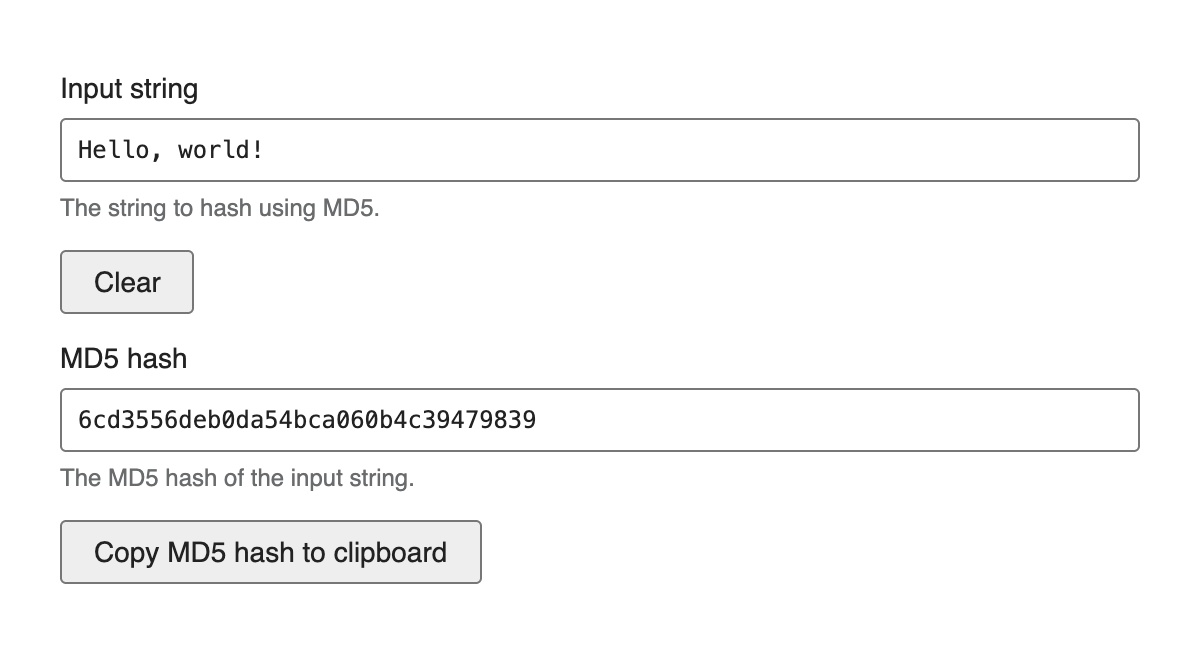Click the word 'MD5' in the input hint text
Viewport: 1200px width, 652px height.
pos(350,208)
